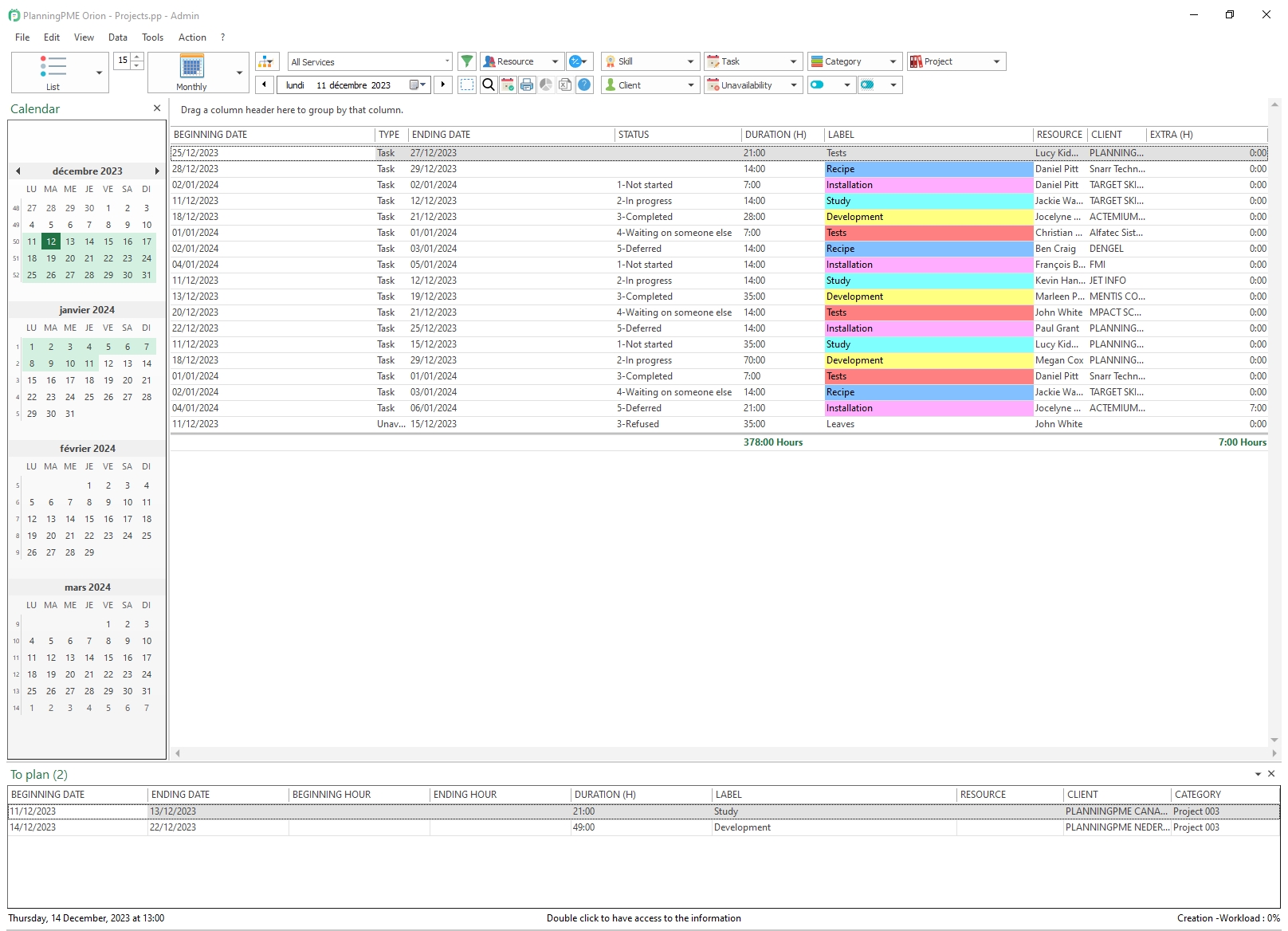Open the Tools menu
This screenshot has height=931, width=1288.
point(152,37)
